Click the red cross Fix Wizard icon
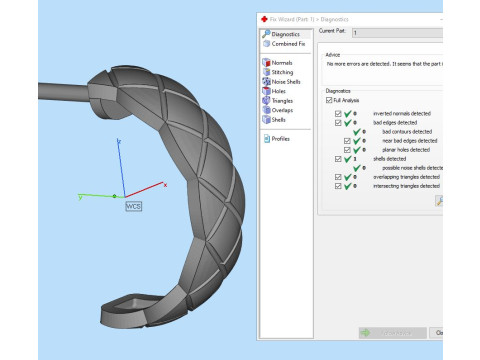 pyautogui.click(x=264, y=19)
